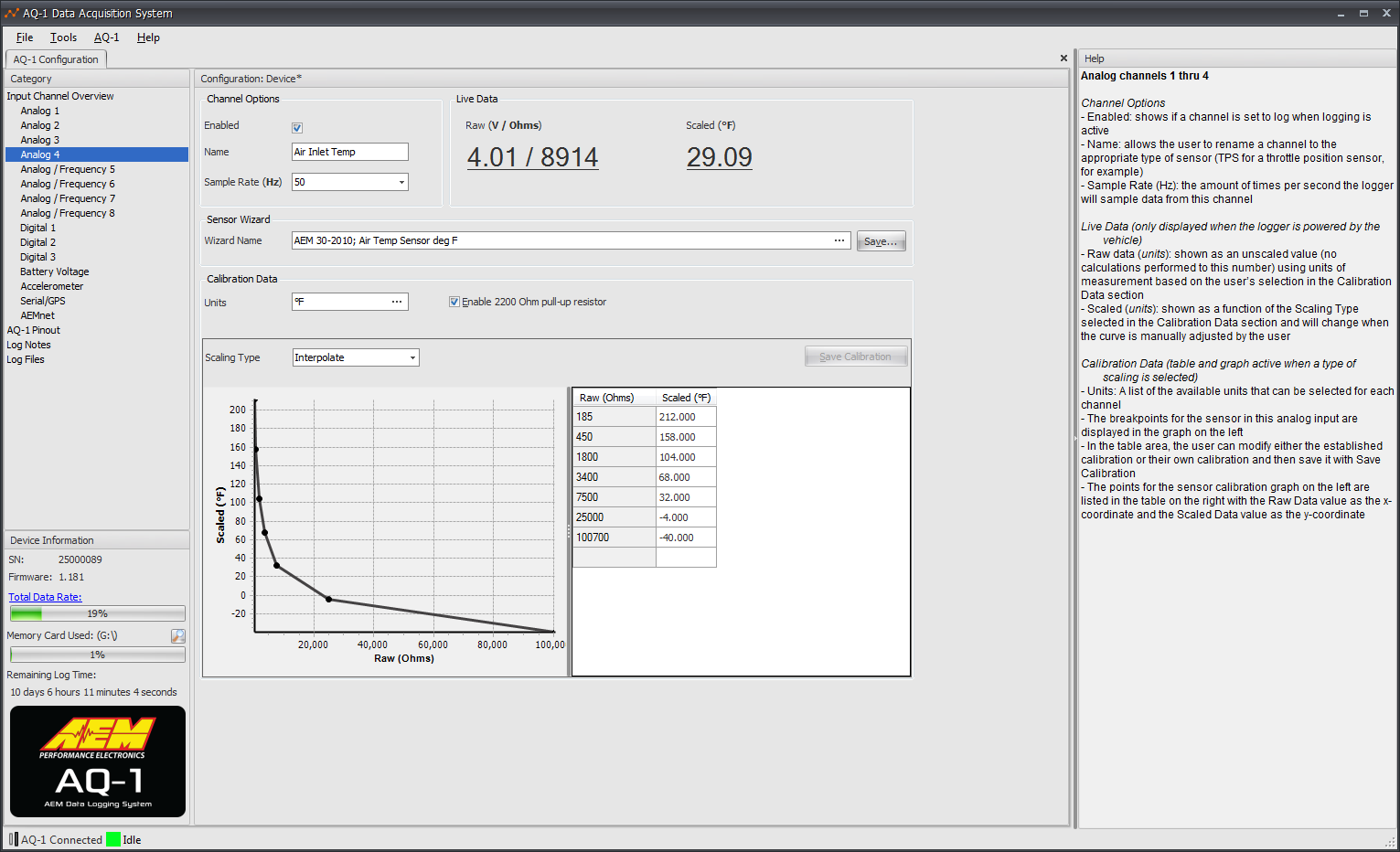
Task: Open the Units ellipsis selector
Action: (x=397, y=302)
